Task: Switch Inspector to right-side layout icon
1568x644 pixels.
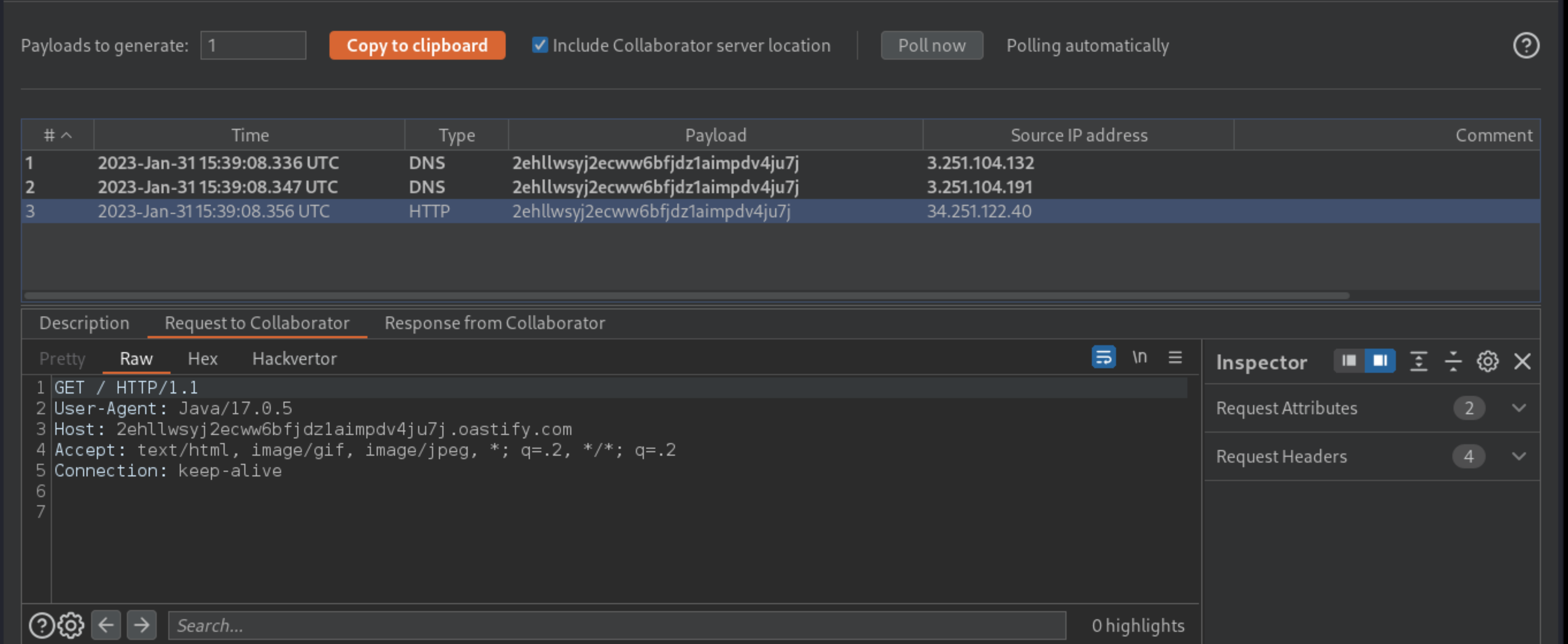Action: pyautogui.click(x=1380, y=361)
